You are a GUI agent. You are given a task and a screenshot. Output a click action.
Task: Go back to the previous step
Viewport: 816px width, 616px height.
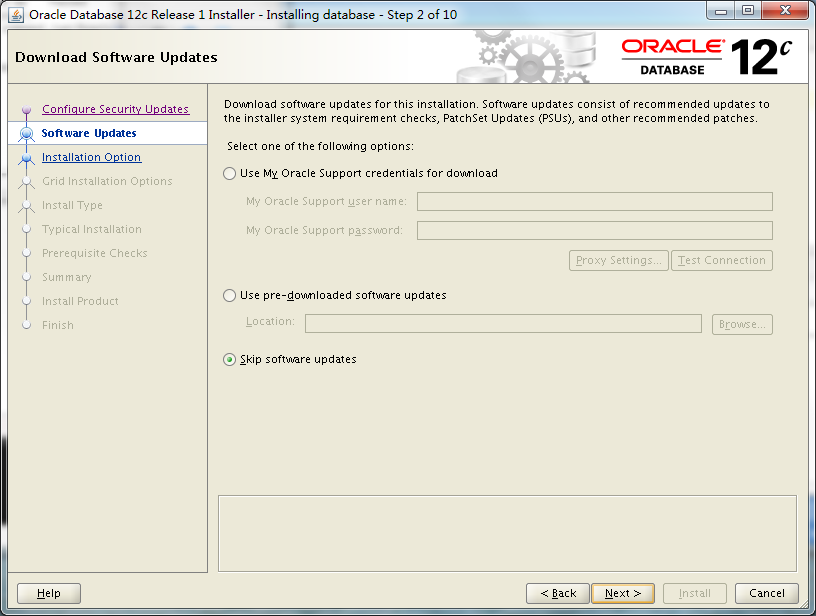click(x=557, y=593)
